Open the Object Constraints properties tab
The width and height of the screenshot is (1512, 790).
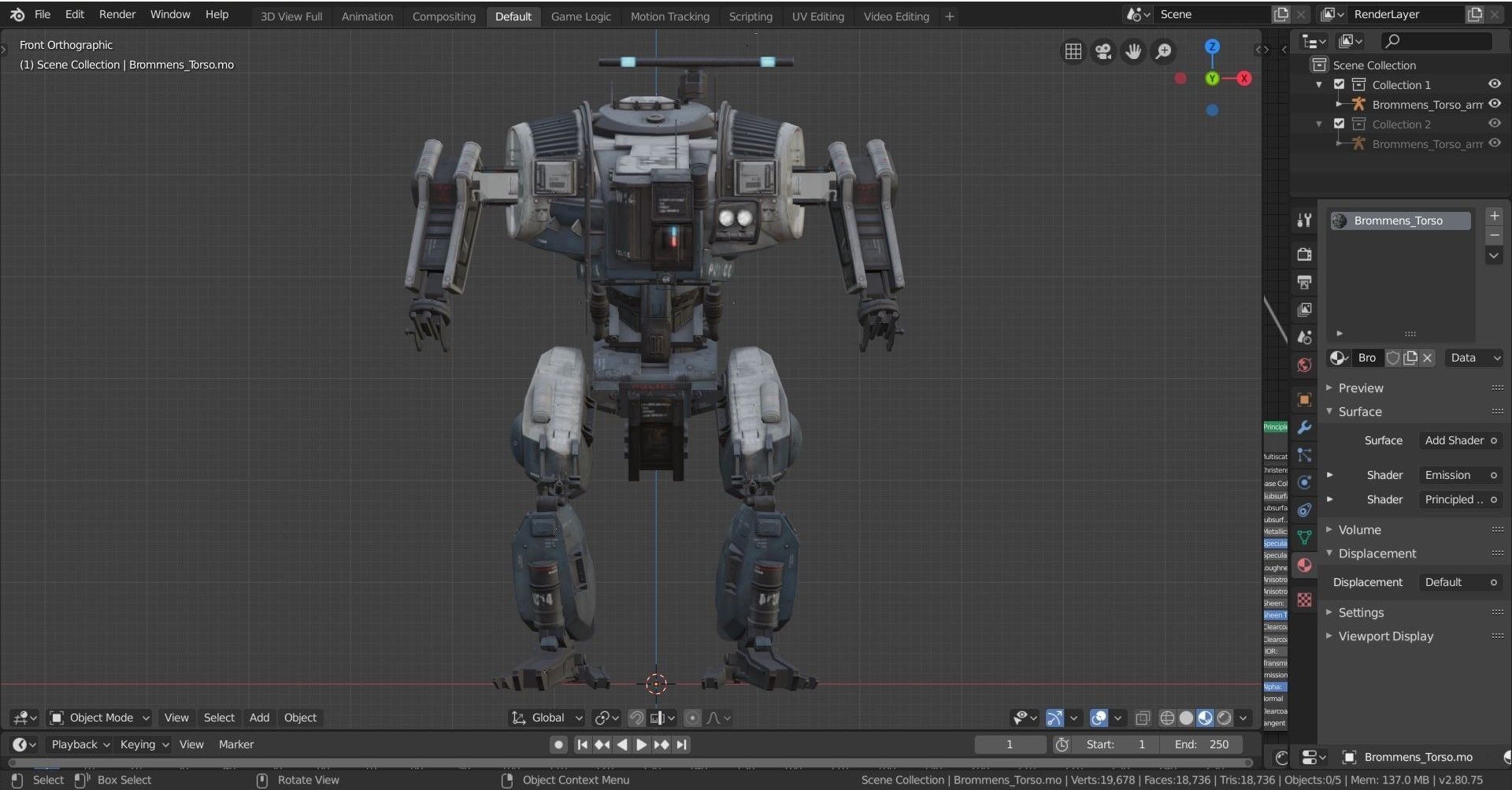click(1304, 510)
